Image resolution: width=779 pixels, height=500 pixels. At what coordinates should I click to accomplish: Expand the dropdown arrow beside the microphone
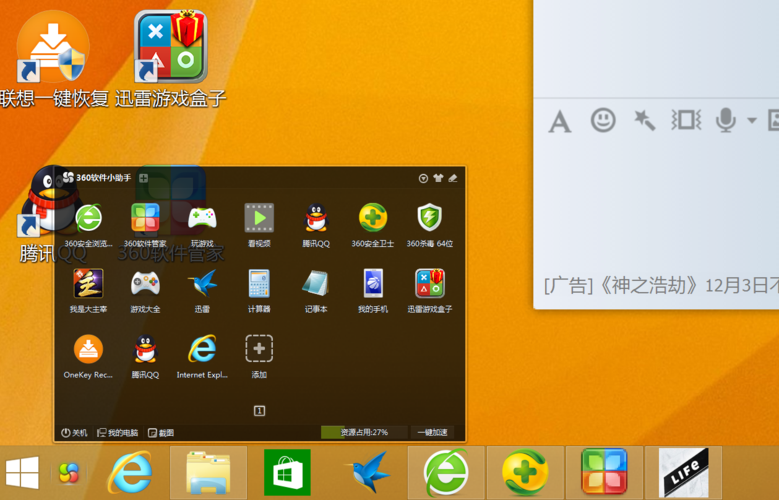click(752, 120)
